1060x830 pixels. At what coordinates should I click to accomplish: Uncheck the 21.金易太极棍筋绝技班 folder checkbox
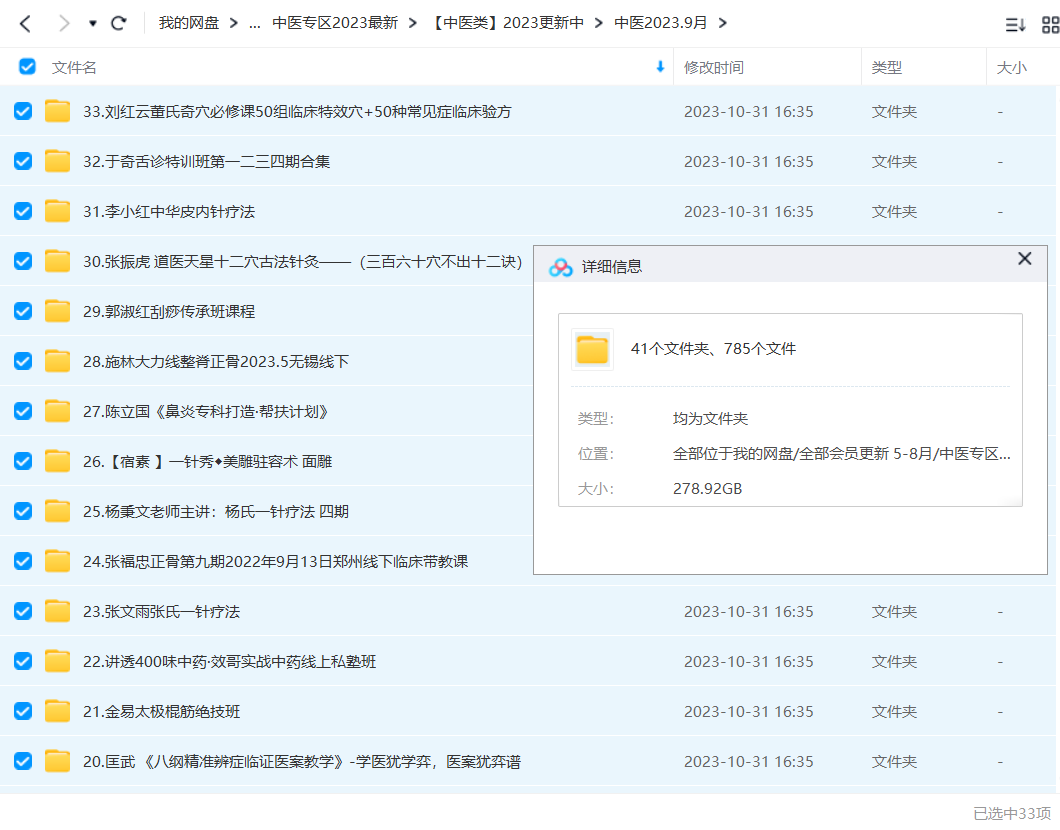point(23,711)
